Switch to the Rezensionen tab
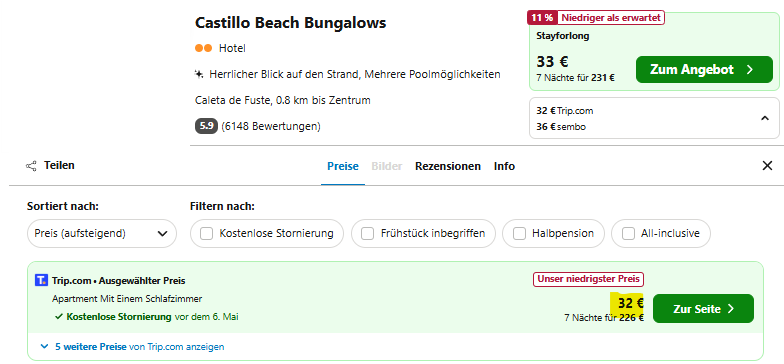This screenshot has width=784, height=364. (x=448, y=166)
